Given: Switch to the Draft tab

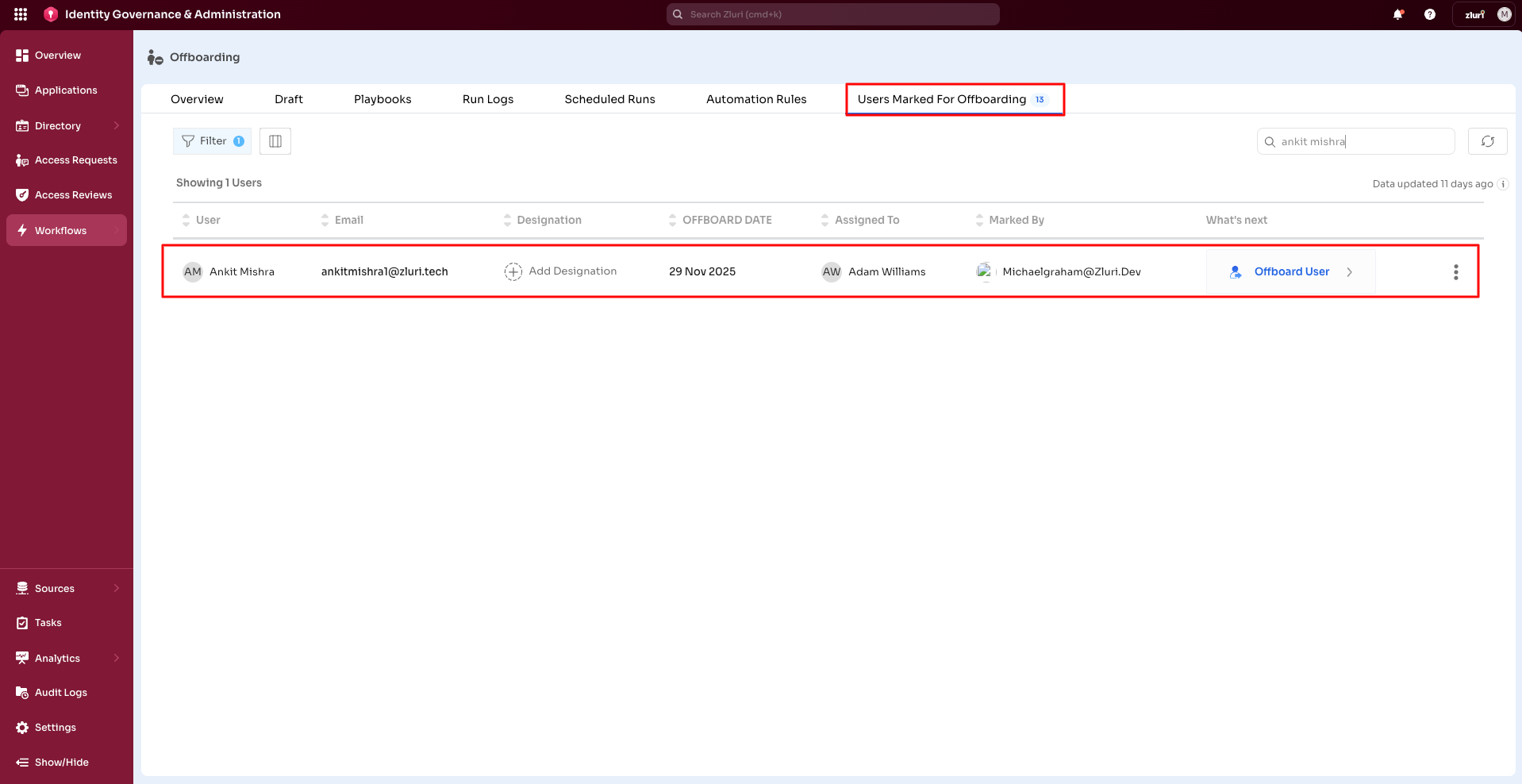Looking at the screenshot, I should [x=289, y=99].
